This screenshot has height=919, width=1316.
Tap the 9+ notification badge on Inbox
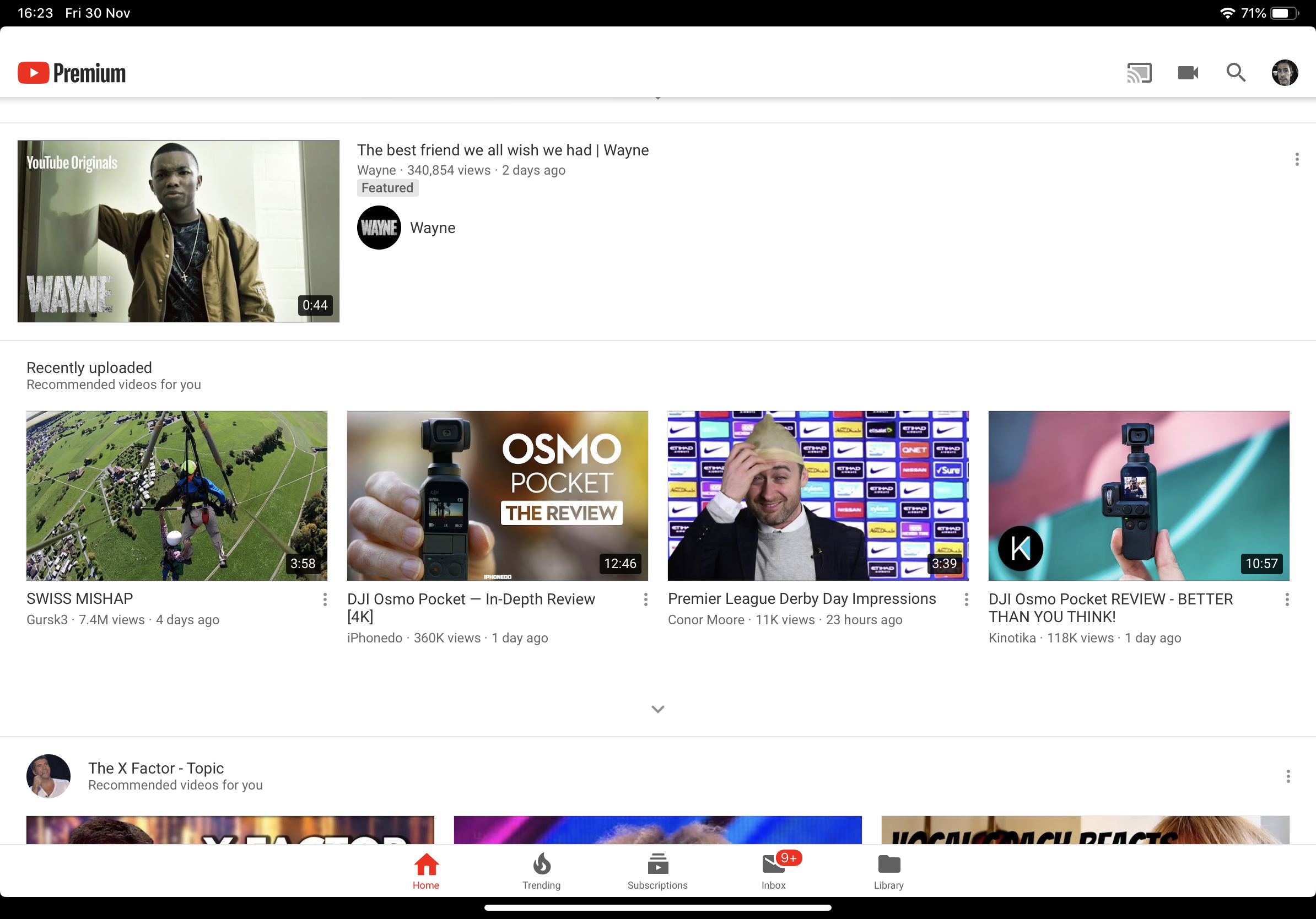pos(789,858)
